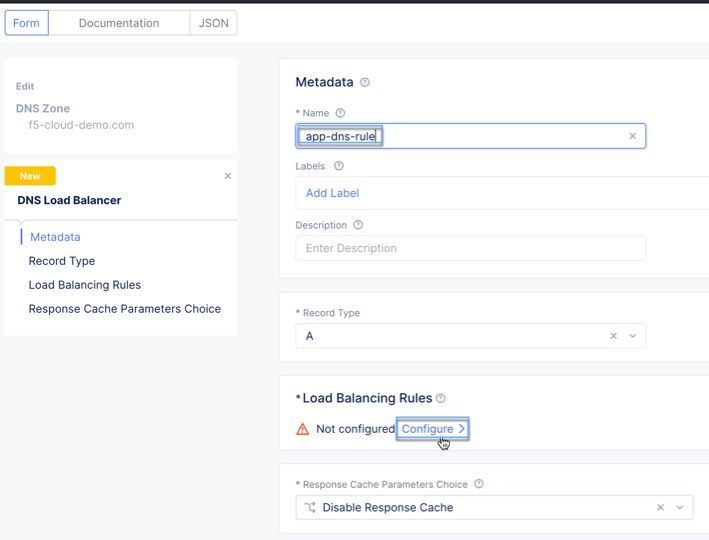
Task: Switch to the Documentation tab
Action: 119,23
